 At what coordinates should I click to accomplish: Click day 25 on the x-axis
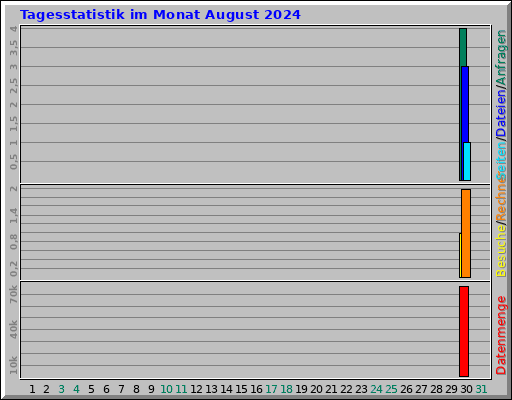coord(391,389)
